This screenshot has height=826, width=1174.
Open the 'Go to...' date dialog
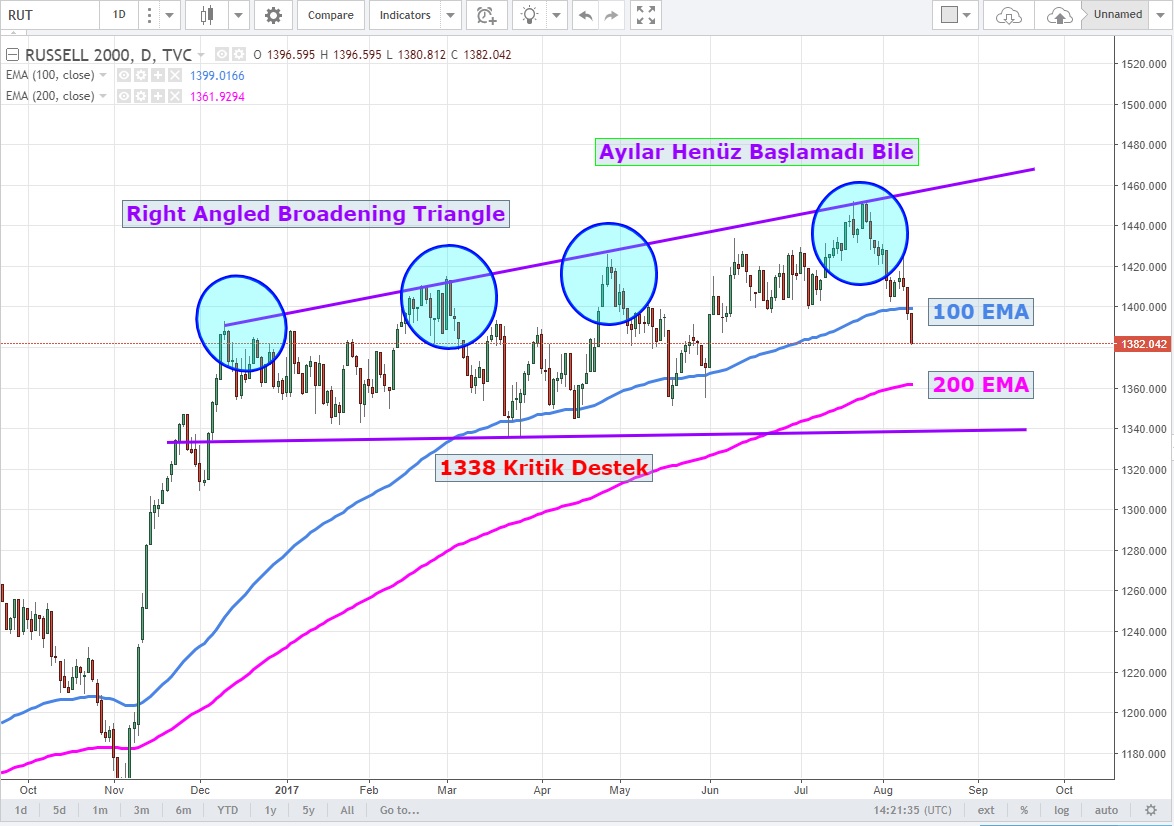(399, 810)
